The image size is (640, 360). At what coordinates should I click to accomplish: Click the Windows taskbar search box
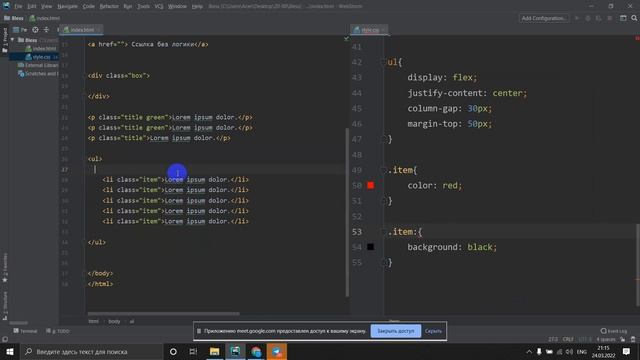pos(91,351)
